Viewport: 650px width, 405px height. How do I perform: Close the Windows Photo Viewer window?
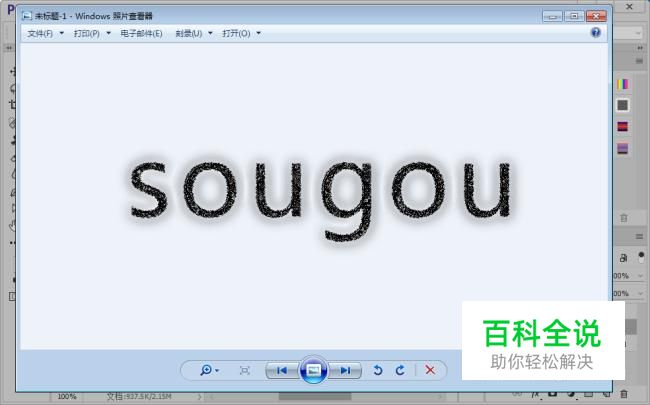(596, 16)
